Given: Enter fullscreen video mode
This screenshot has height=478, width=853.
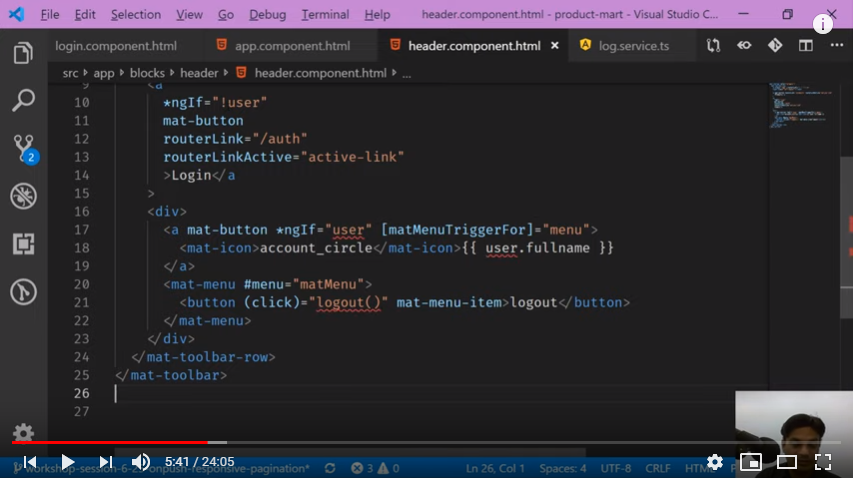Looking at the screenshot, I should [x=823, y=461].
